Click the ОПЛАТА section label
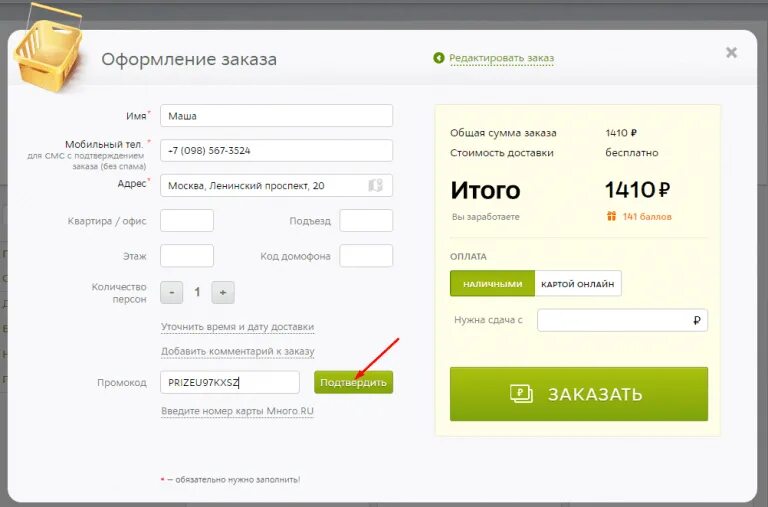Image resolution: width=768 pixels, height=507 pixels. click(x=468, y=256)
